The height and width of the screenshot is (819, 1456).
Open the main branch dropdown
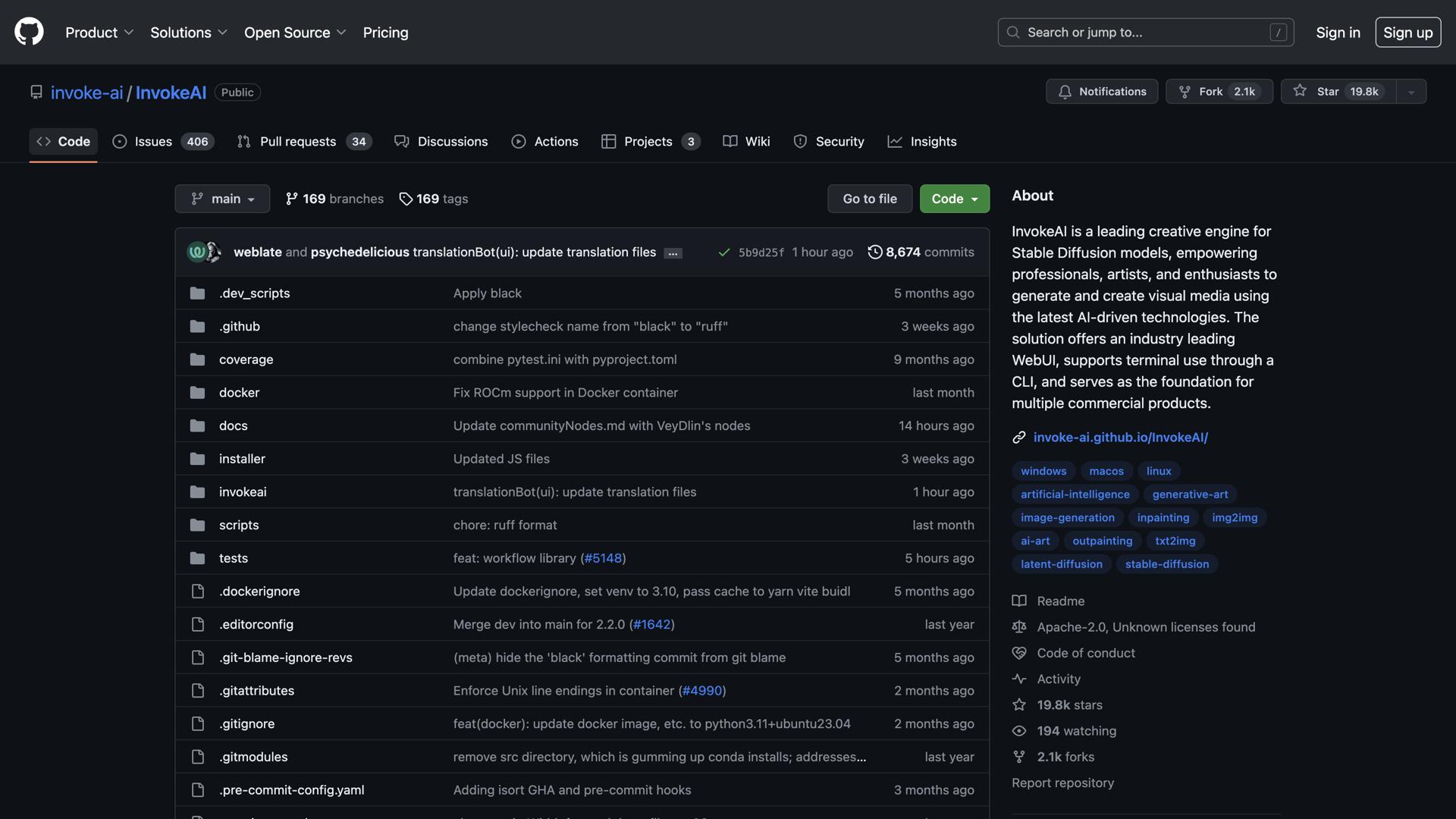coord(222,199)
